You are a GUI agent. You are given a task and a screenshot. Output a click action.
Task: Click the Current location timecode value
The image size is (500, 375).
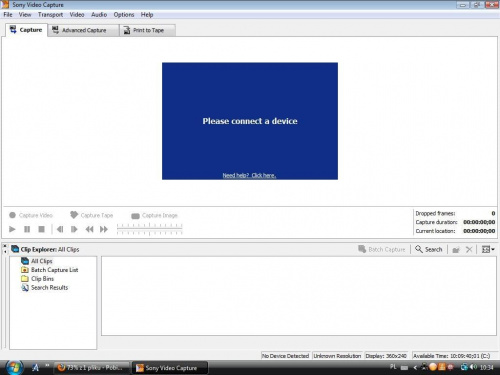coord(479,231)
